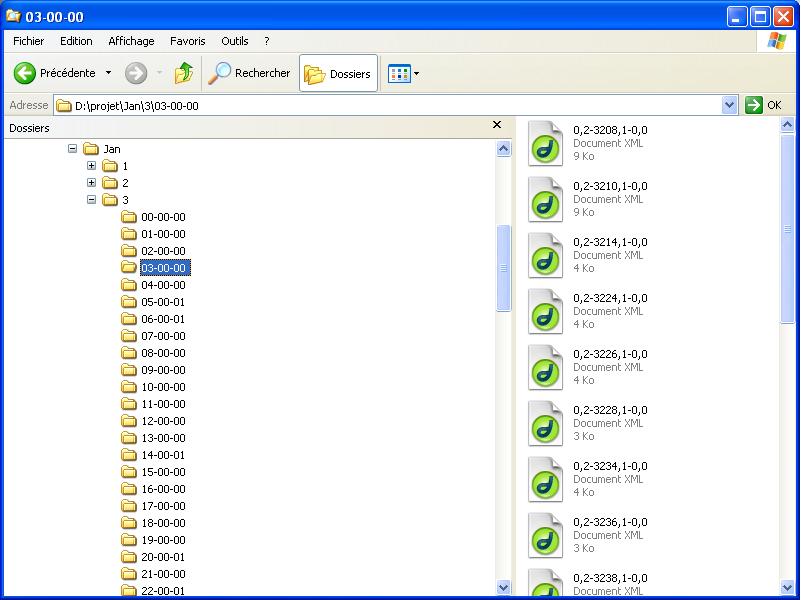
Task: Toggle the Dossiers folder pane button
Action: pos(338,74)
